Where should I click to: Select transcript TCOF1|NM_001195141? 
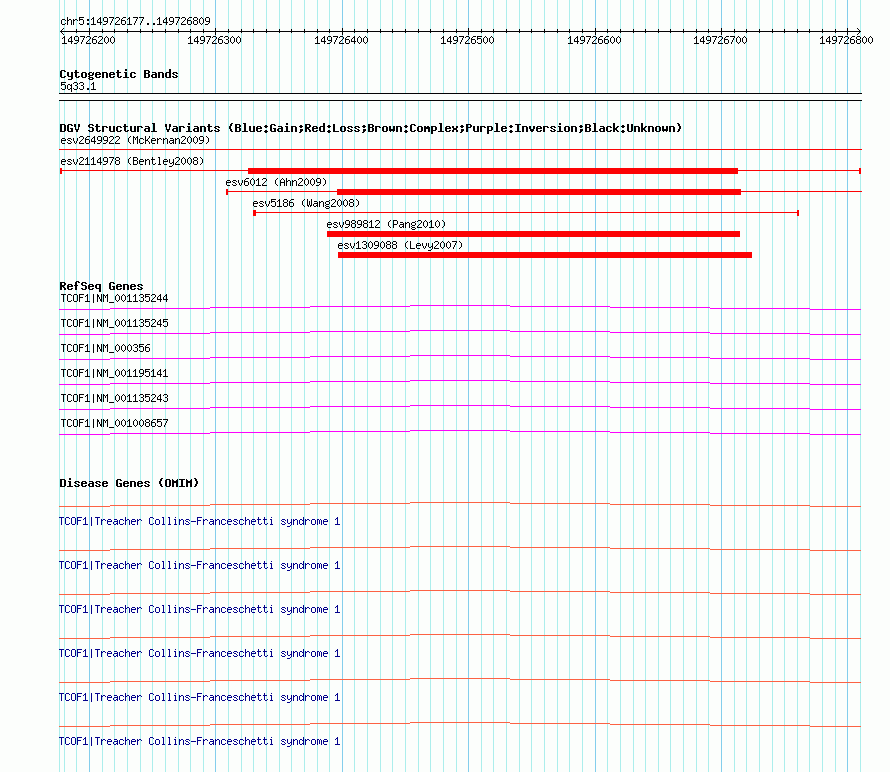(x=114, y=374)
